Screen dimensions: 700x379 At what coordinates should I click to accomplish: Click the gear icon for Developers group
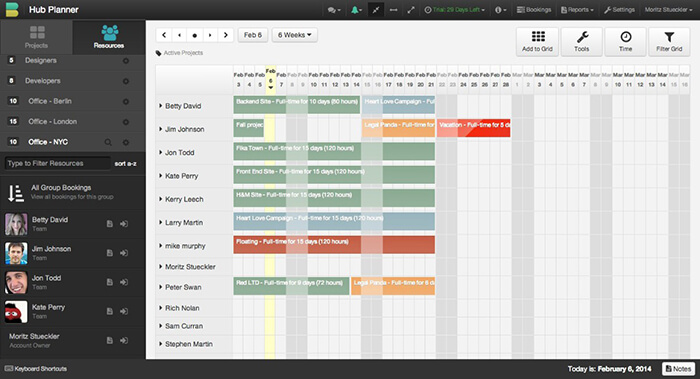tap(126, 81)
